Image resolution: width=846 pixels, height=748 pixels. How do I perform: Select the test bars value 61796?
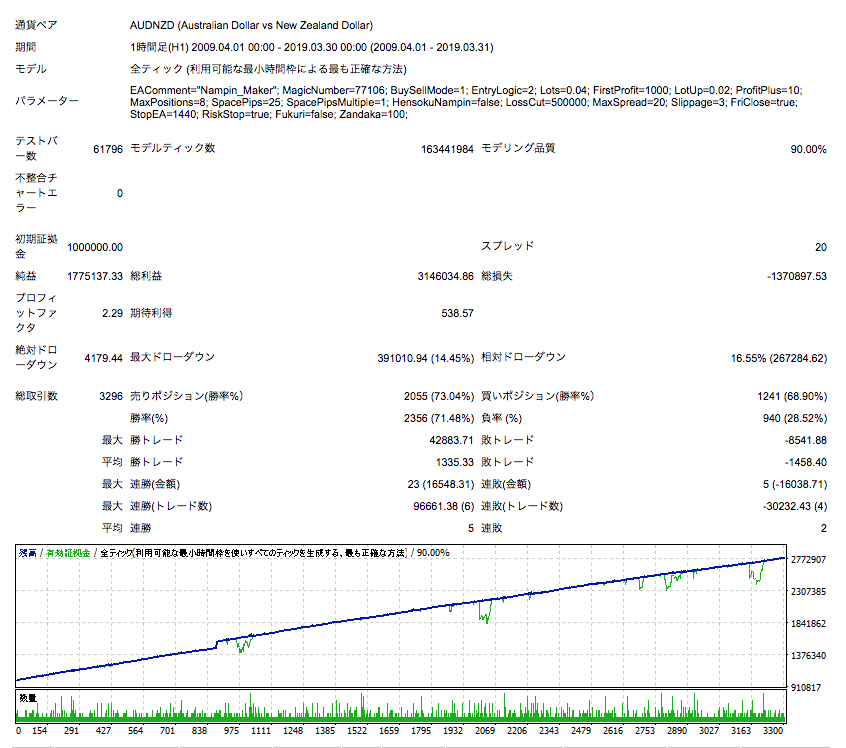coord(108,149)
